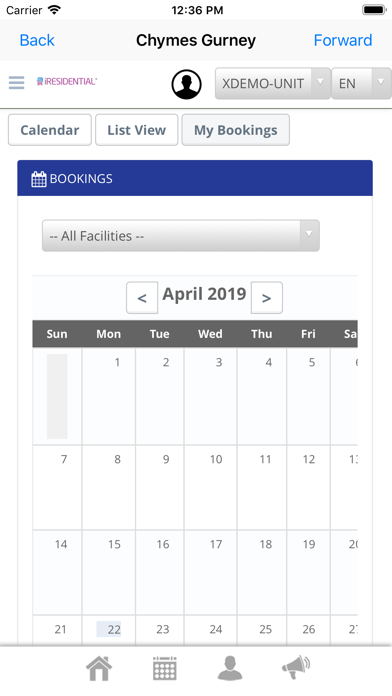Open announcements megaphone icon

(296, 668)
